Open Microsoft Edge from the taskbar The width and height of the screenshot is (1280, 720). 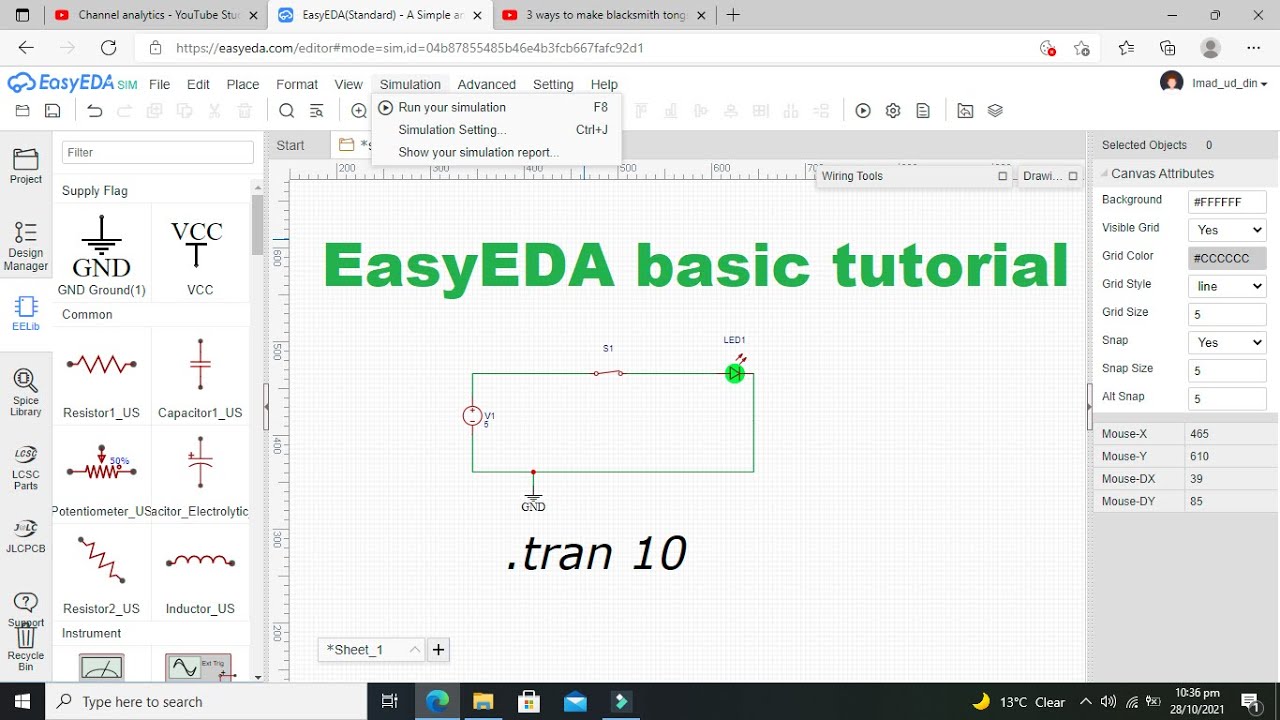(438, 701)
